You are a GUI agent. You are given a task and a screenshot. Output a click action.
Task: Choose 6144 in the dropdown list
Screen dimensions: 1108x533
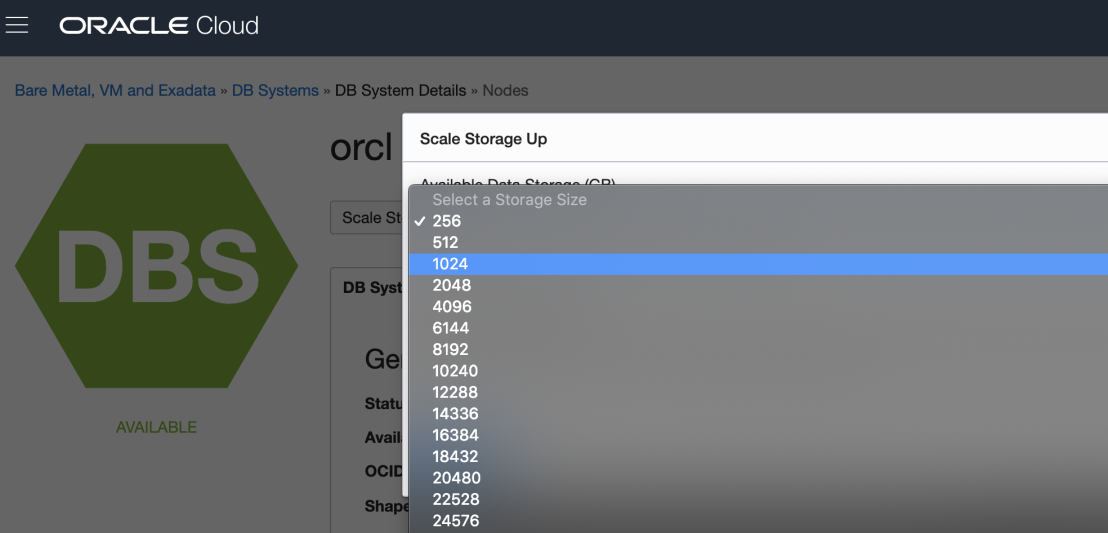click(x=451, y=328)
